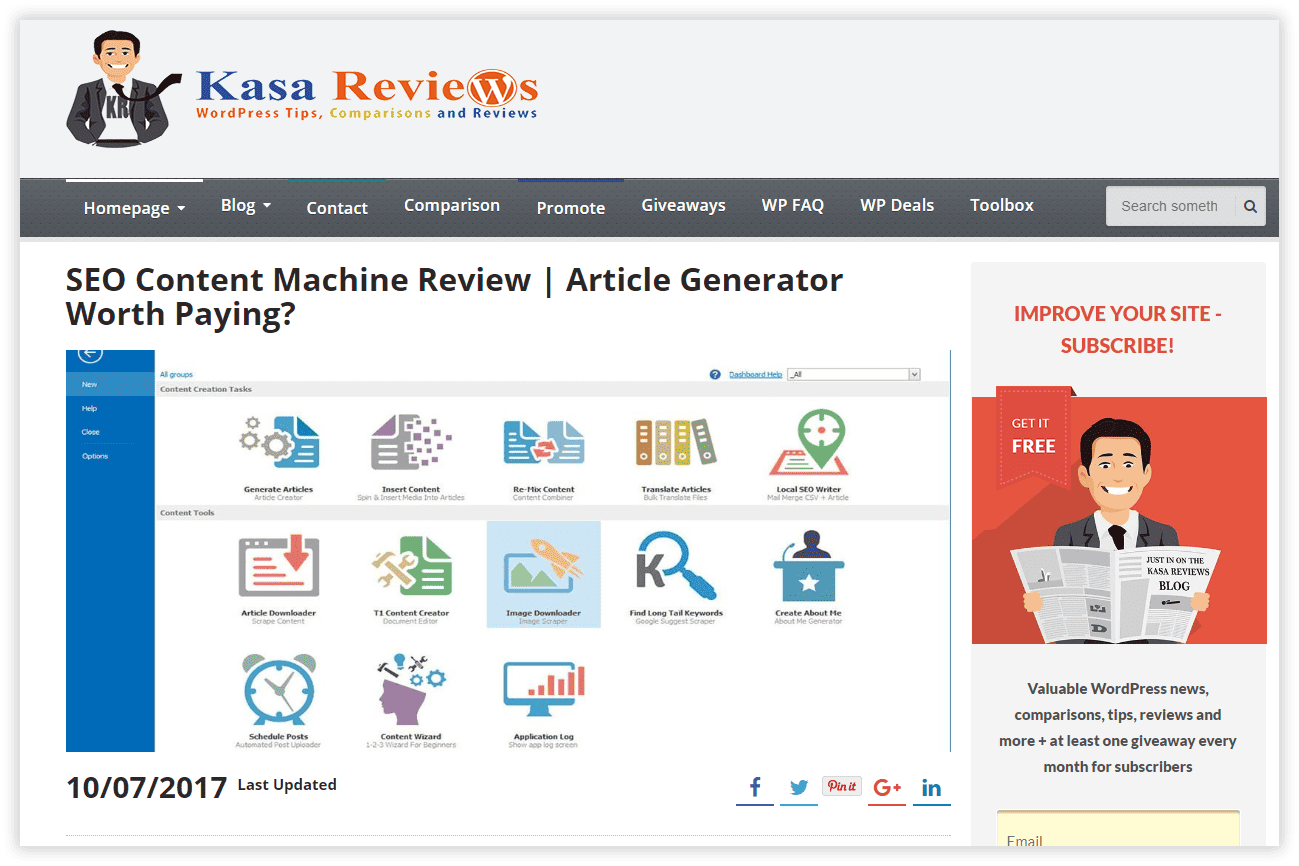Open the Blog menu dropdown
The width and height of the screenshot is (1299, 866).
[x=245, y=205]
